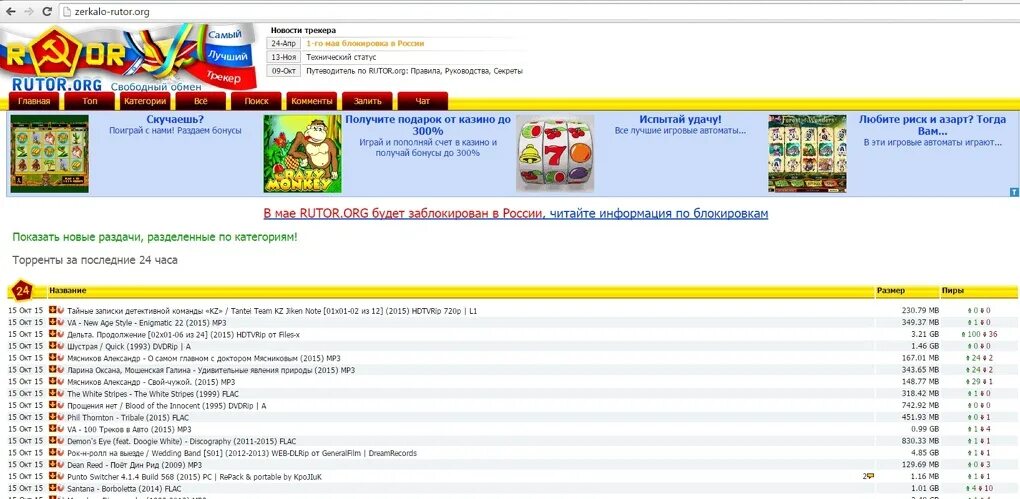The image size is (1020, 499).
Task: Click the Размер column header
Action: click(x=890, y=290)
